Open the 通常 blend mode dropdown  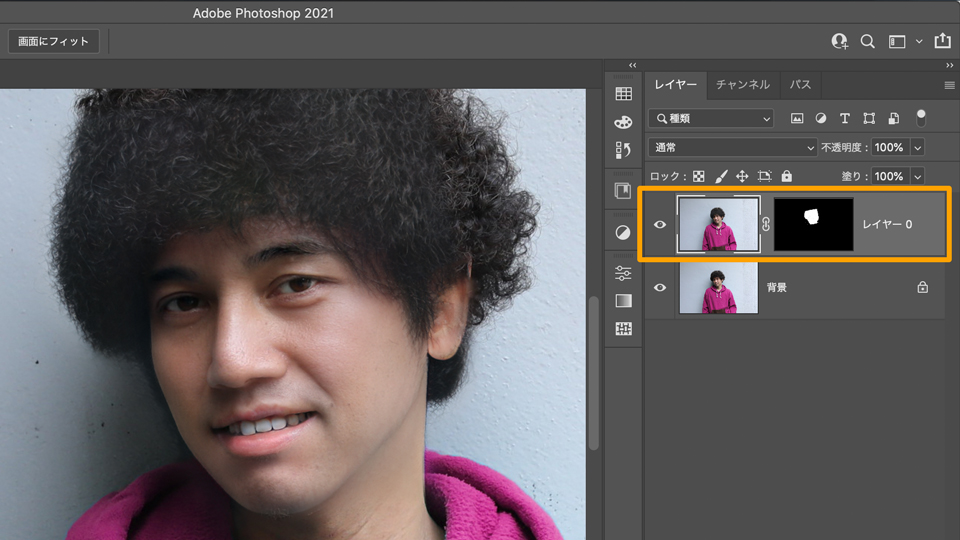733,147
